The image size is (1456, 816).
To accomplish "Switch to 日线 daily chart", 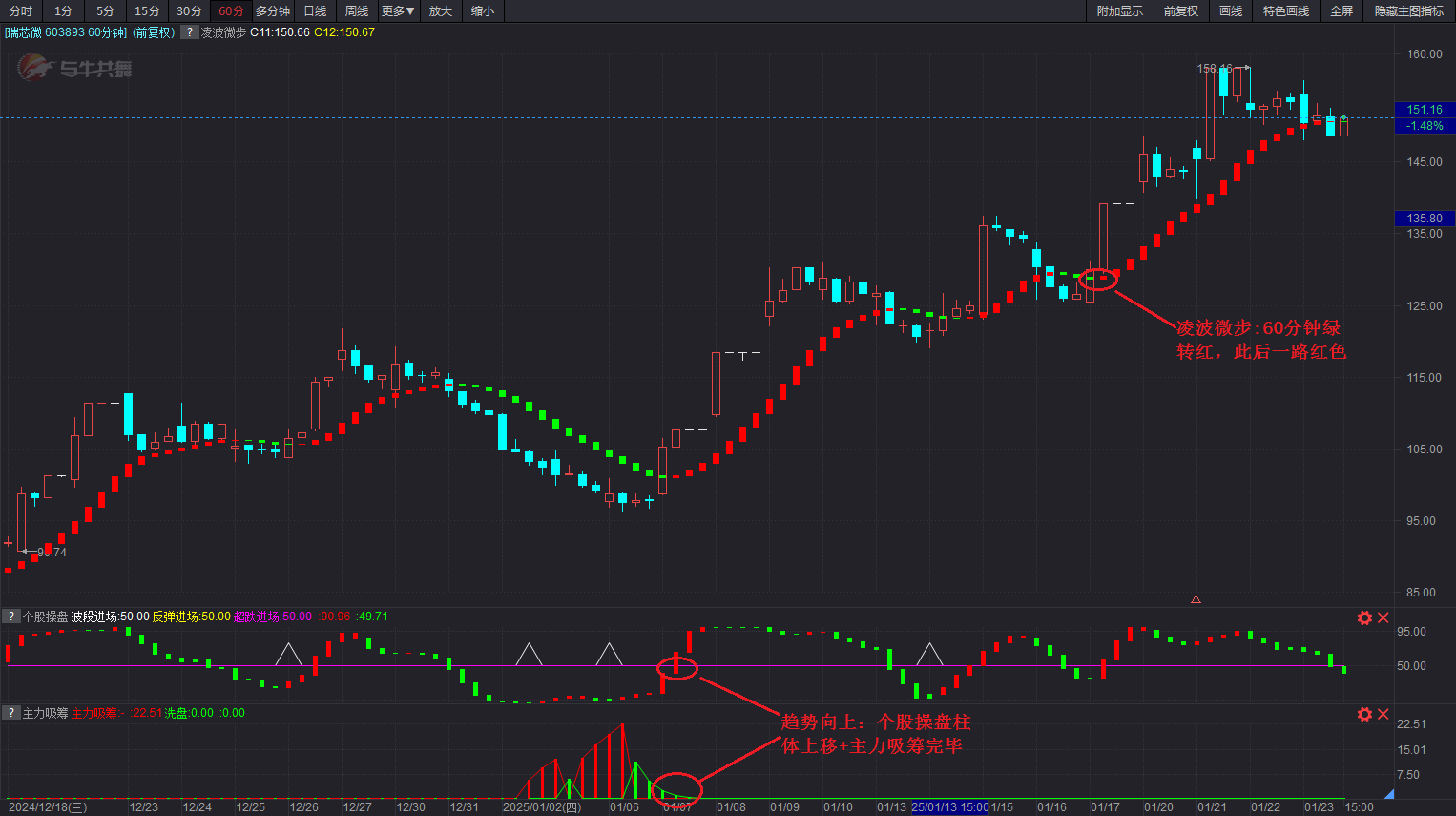I will pos(315,11).
